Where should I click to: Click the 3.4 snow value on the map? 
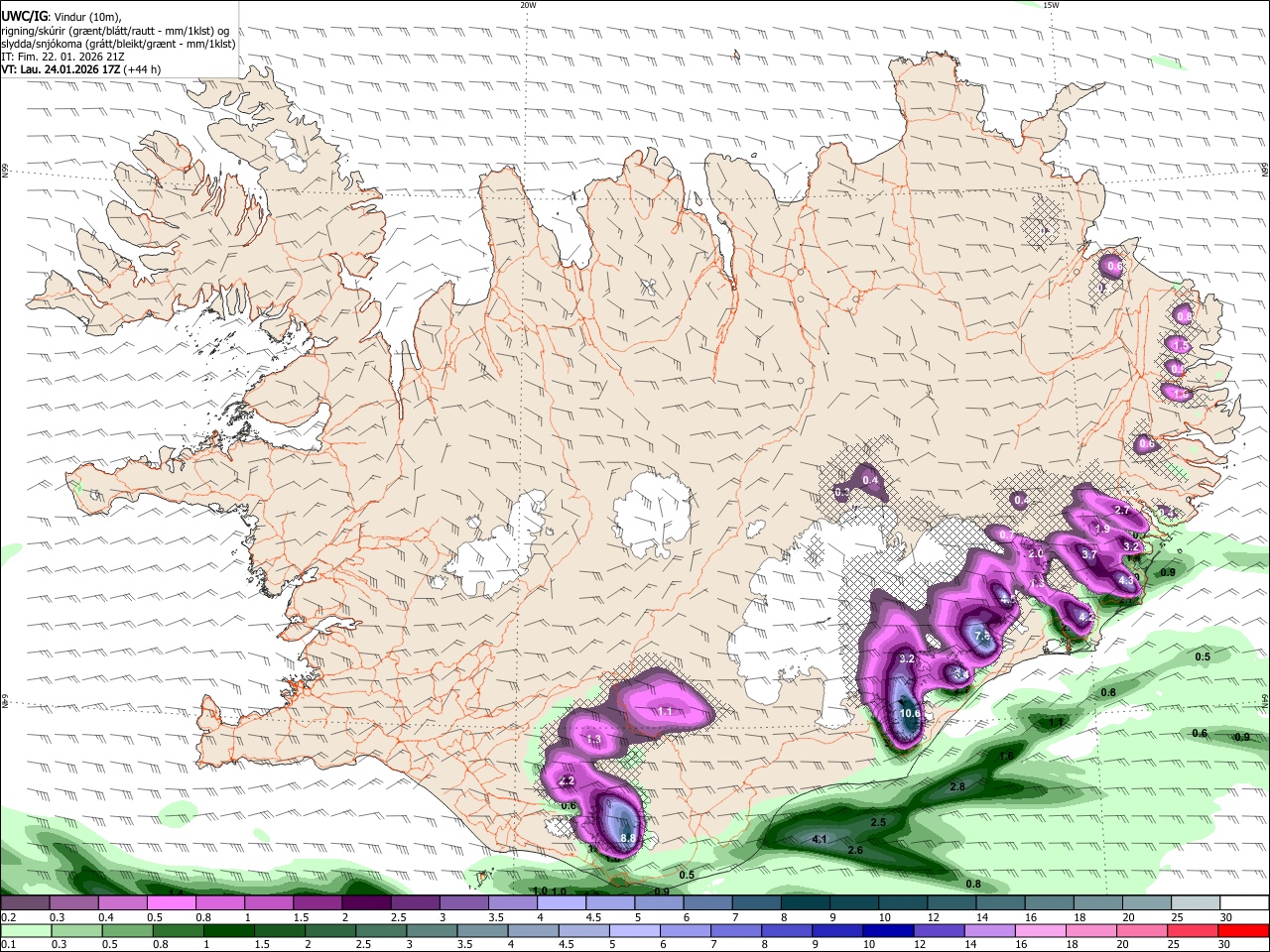pos(960,674)
